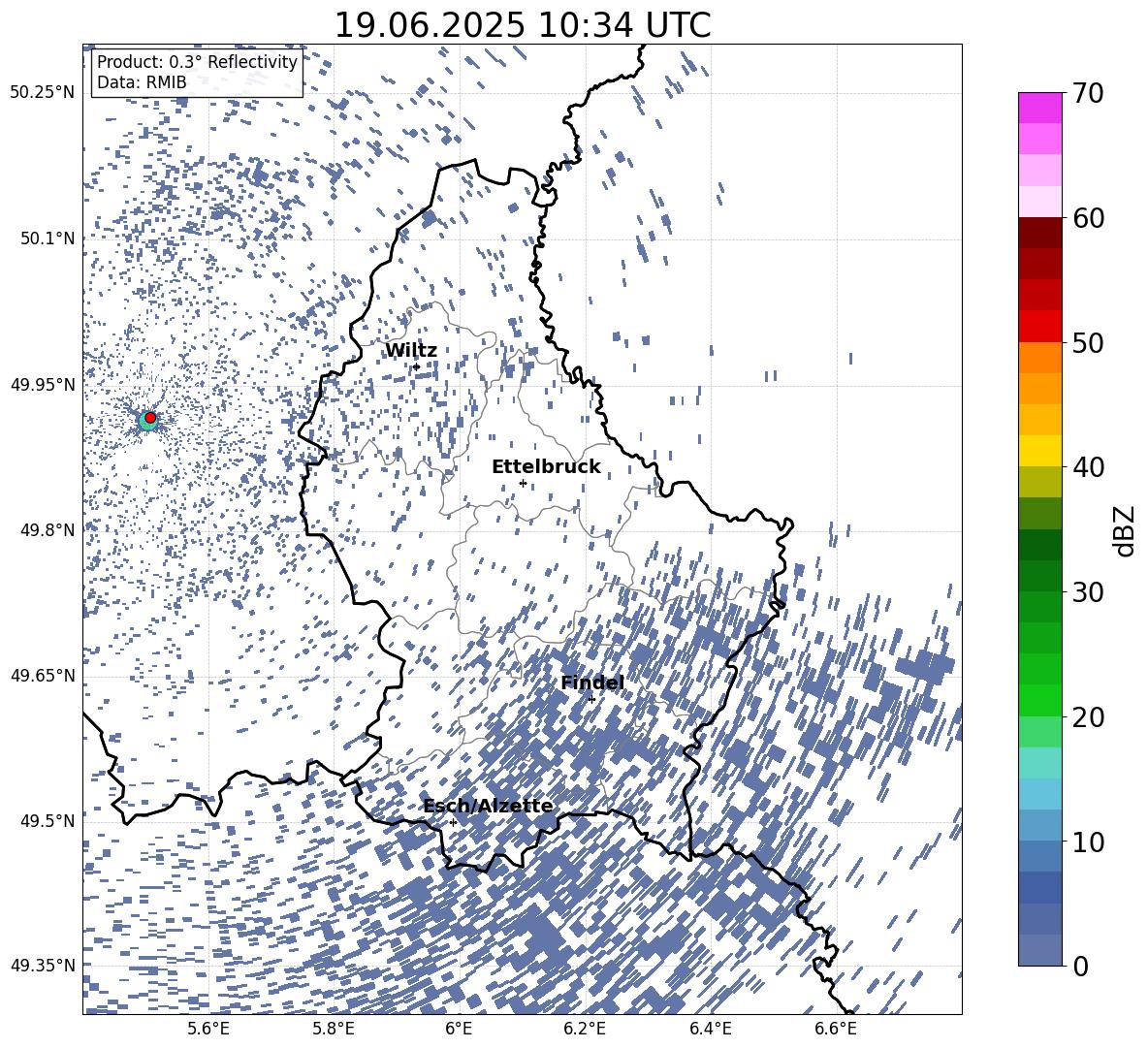Image resolution: width=1148 pixels, height=1048 pixels.
Task: Click the colorbar tick label 60
Action: coord(1088,218)
